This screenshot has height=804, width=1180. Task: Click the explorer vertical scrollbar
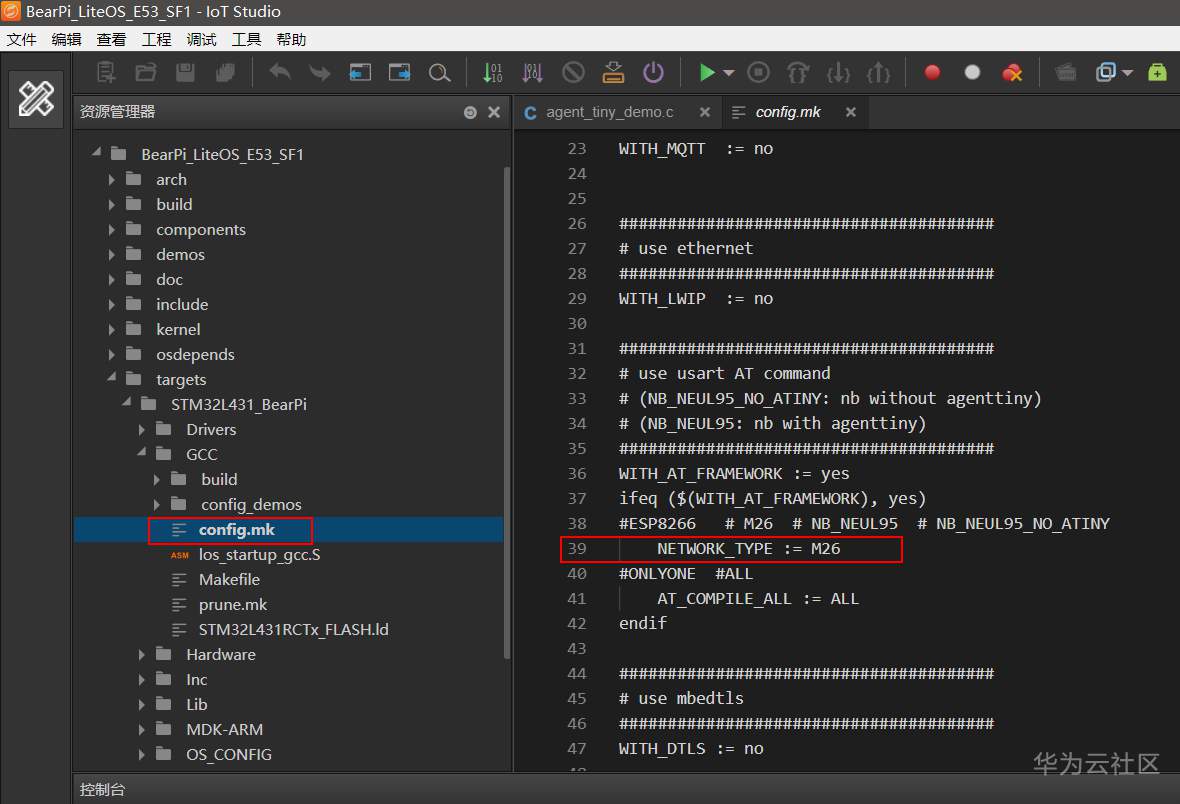[x=506, y=414]
